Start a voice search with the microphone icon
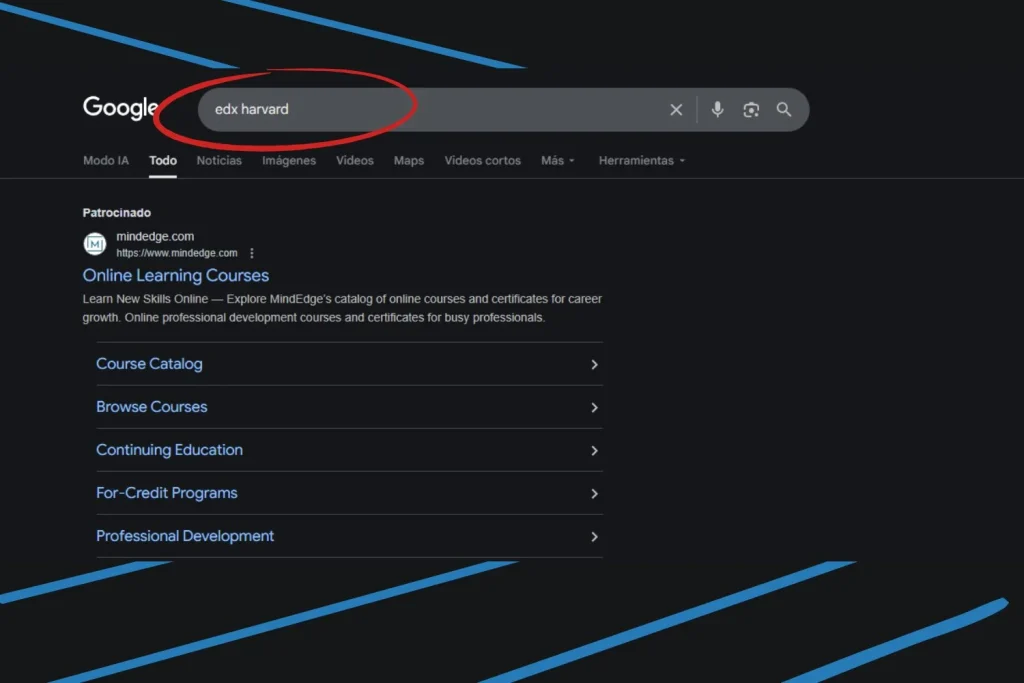This screenshot has height=683, width=1024. (717, 110)
